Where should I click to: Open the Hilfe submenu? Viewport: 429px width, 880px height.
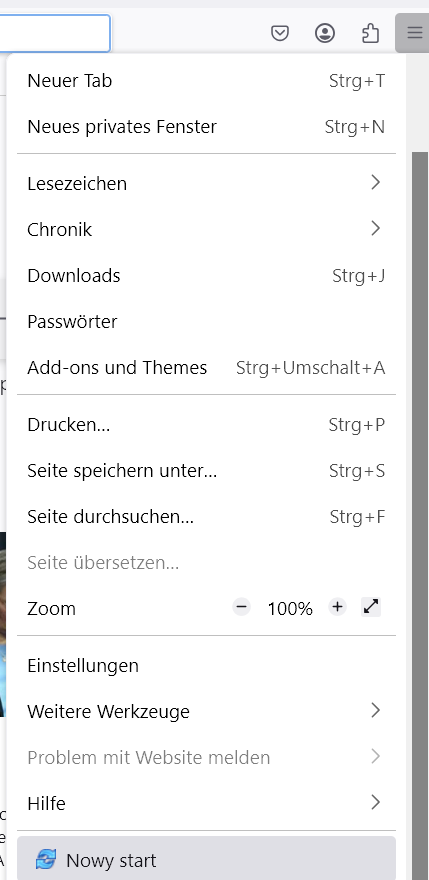(x=207, y=803)
